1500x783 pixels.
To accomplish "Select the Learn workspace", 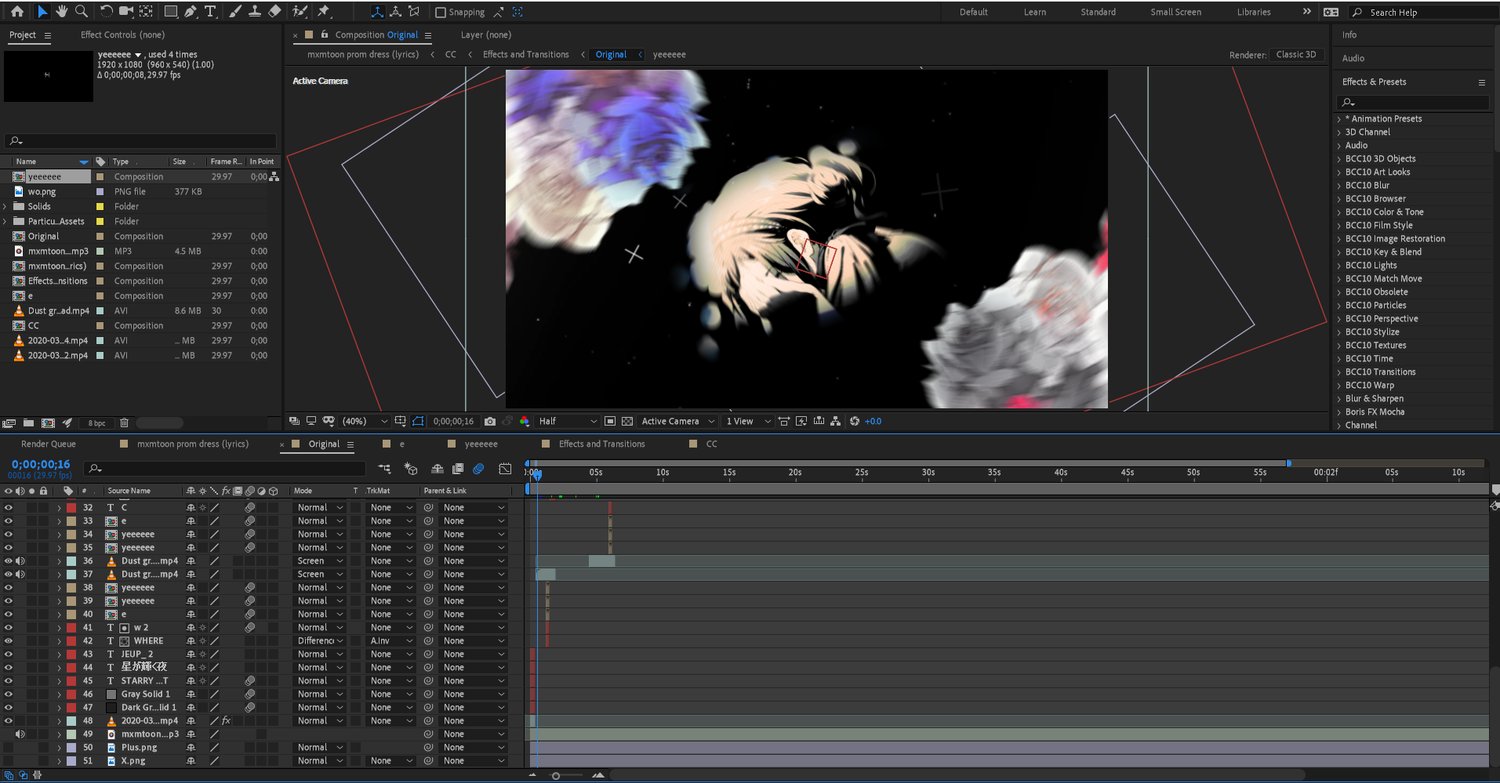I will (1035, 12).
